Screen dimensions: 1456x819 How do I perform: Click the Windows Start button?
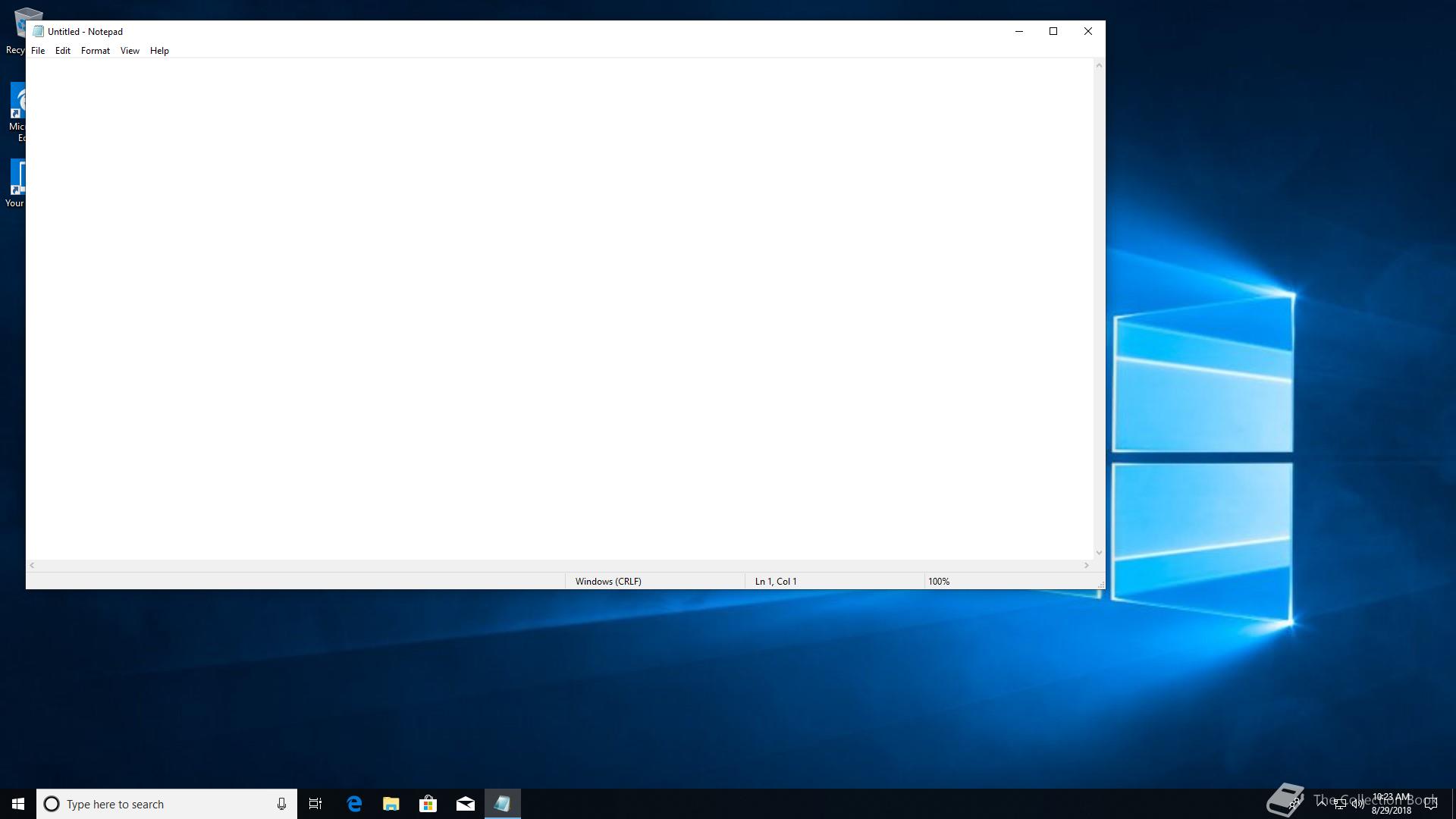click(x=18, y=804)
